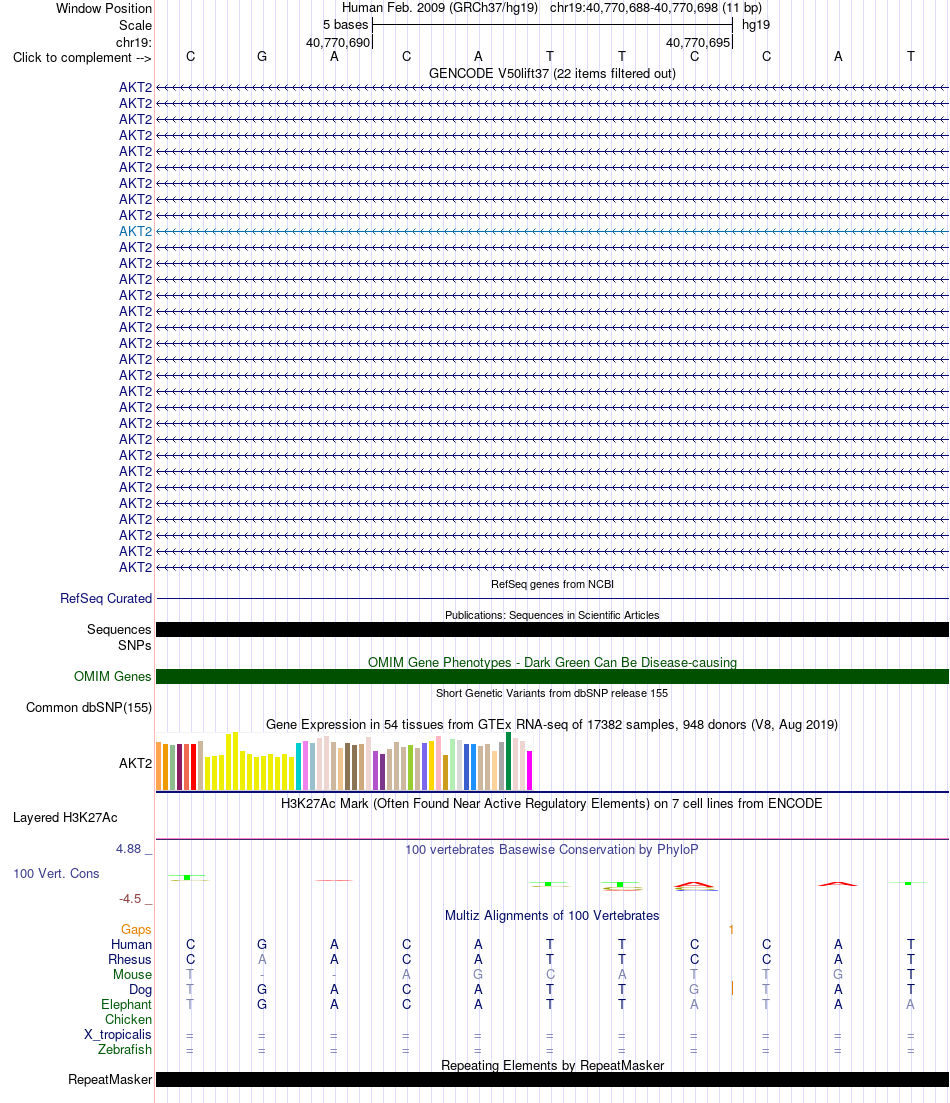The width and height of the screenshot is (950, 1103).
Task: Open the GENCODE V50lift37 track title
Action: (x=552, y=73)
